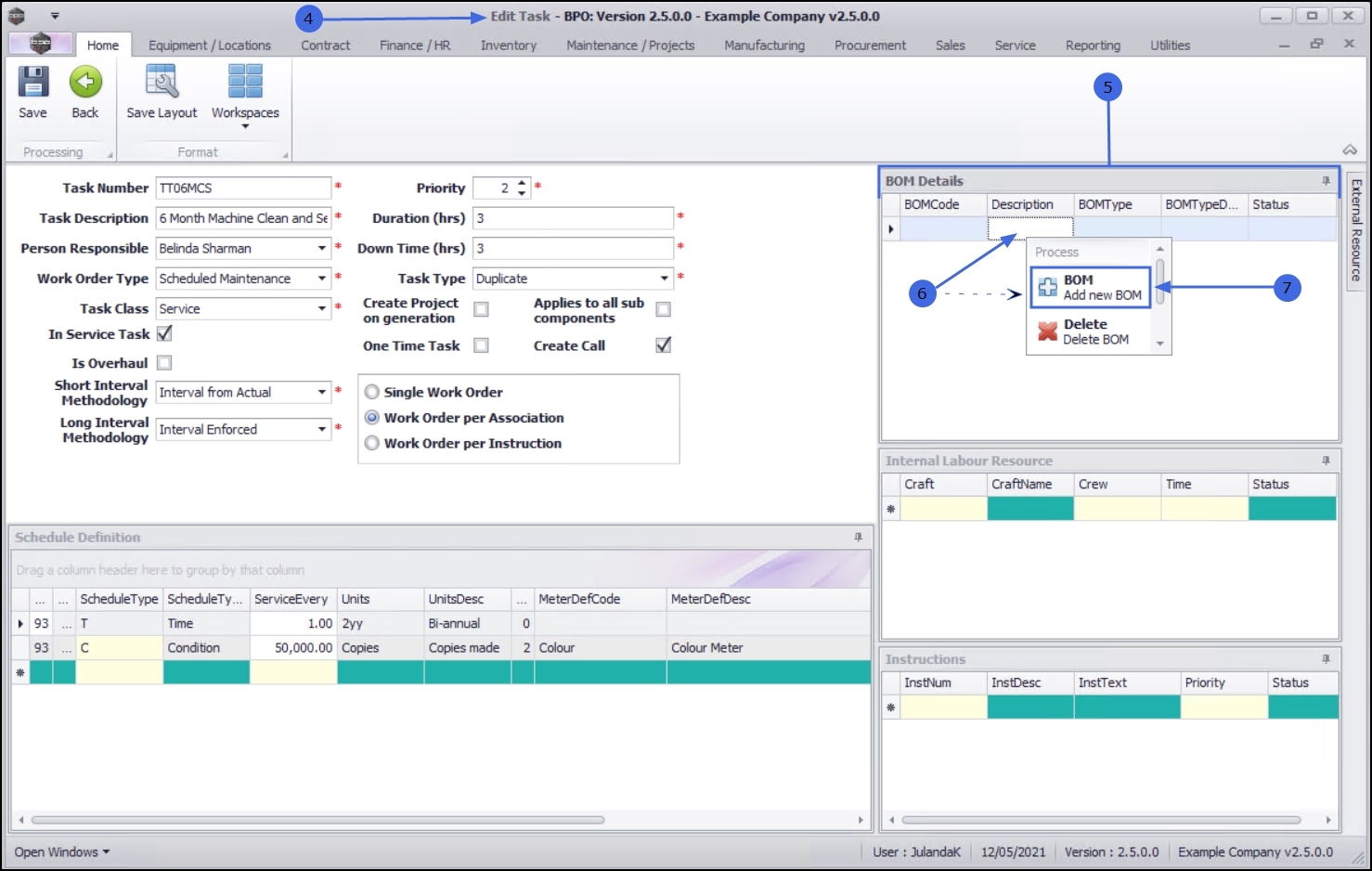Open the Utilities ribbon tab
This screenshot has width=1372, height=871.
point(1170,45)
